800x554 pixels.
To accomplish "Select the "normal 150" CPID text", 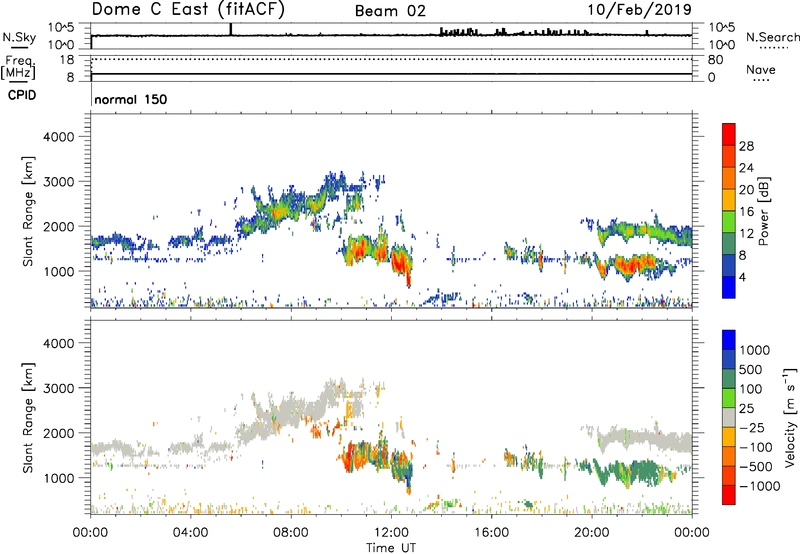I will (131, 99).
